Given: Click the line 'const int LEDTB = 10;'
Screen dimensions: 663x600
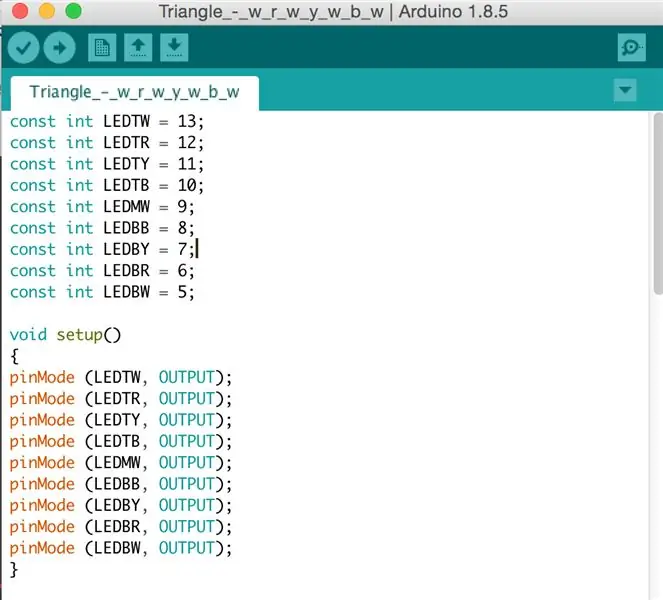Looking at the screenshot, I should [x=107, y=186].
